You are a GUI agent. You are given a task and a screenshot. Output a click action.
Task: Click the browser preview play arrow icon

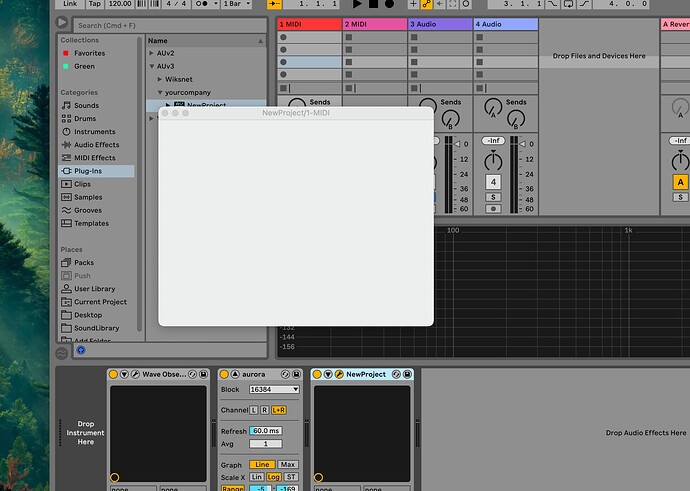(62, 22)
